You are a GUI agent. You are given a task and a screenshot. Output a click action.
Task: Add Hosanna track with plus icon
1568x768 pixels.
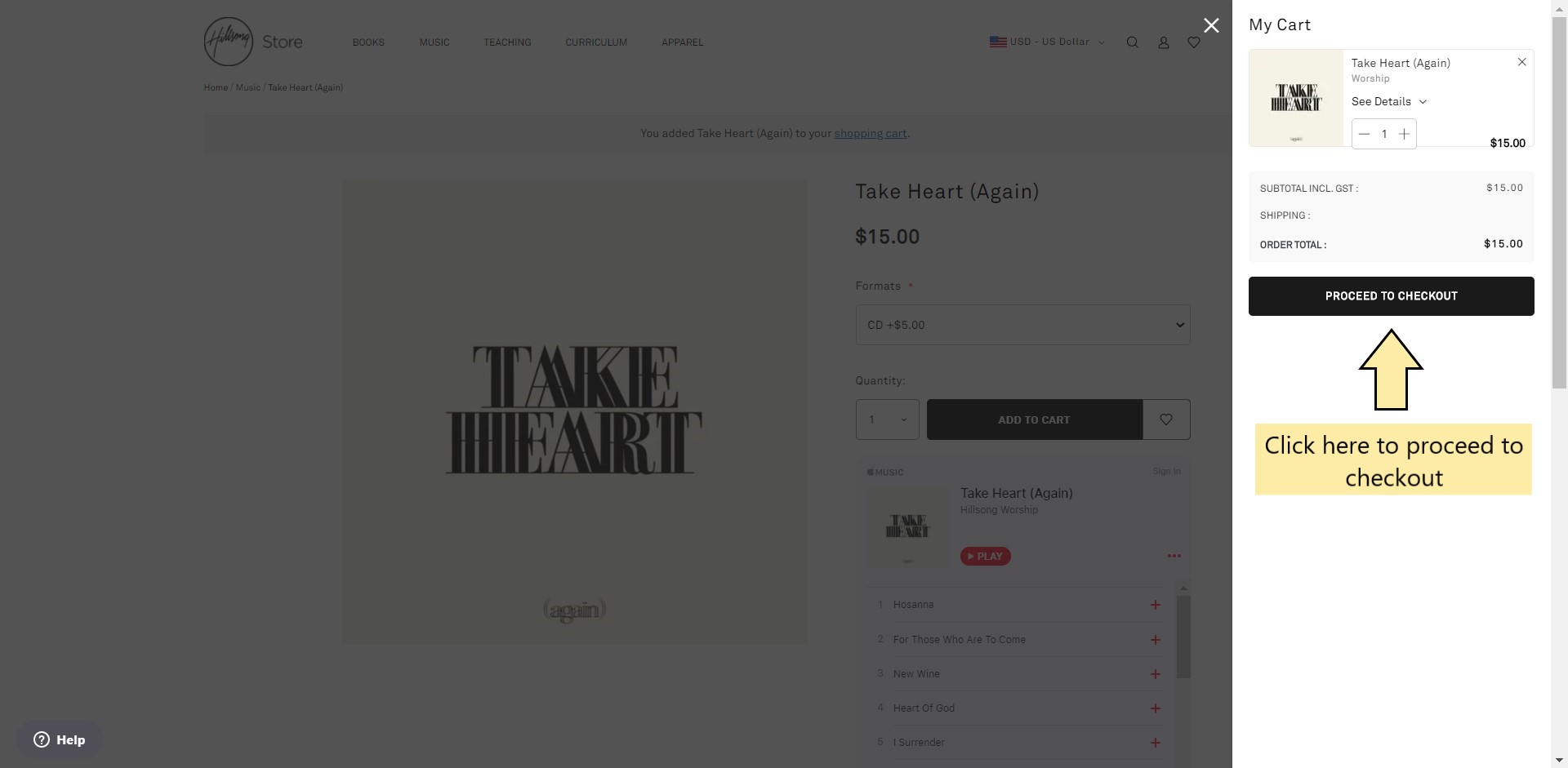(1156, 605)
